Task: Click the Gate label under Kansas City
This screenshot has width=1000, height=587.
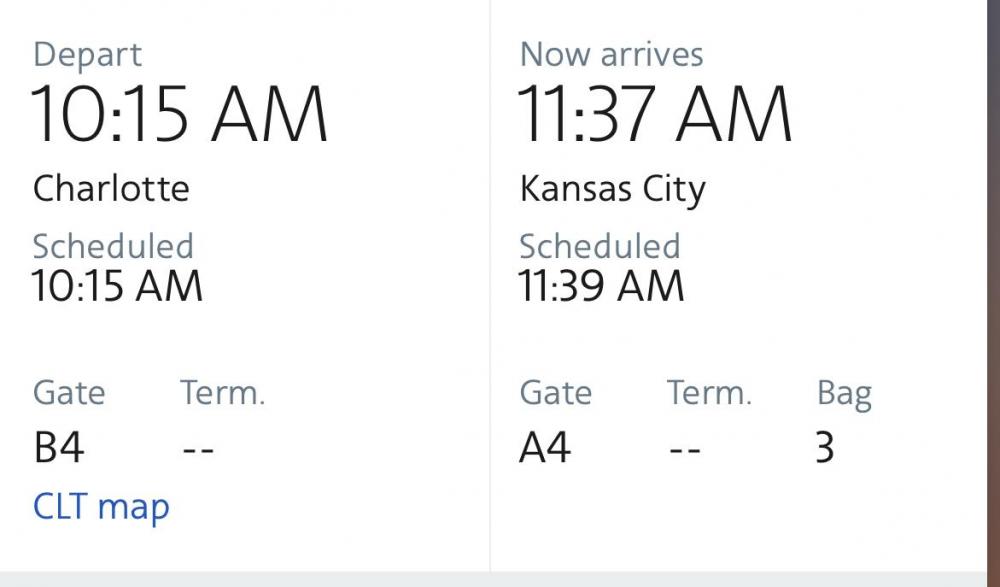Action: pos(555,393)
